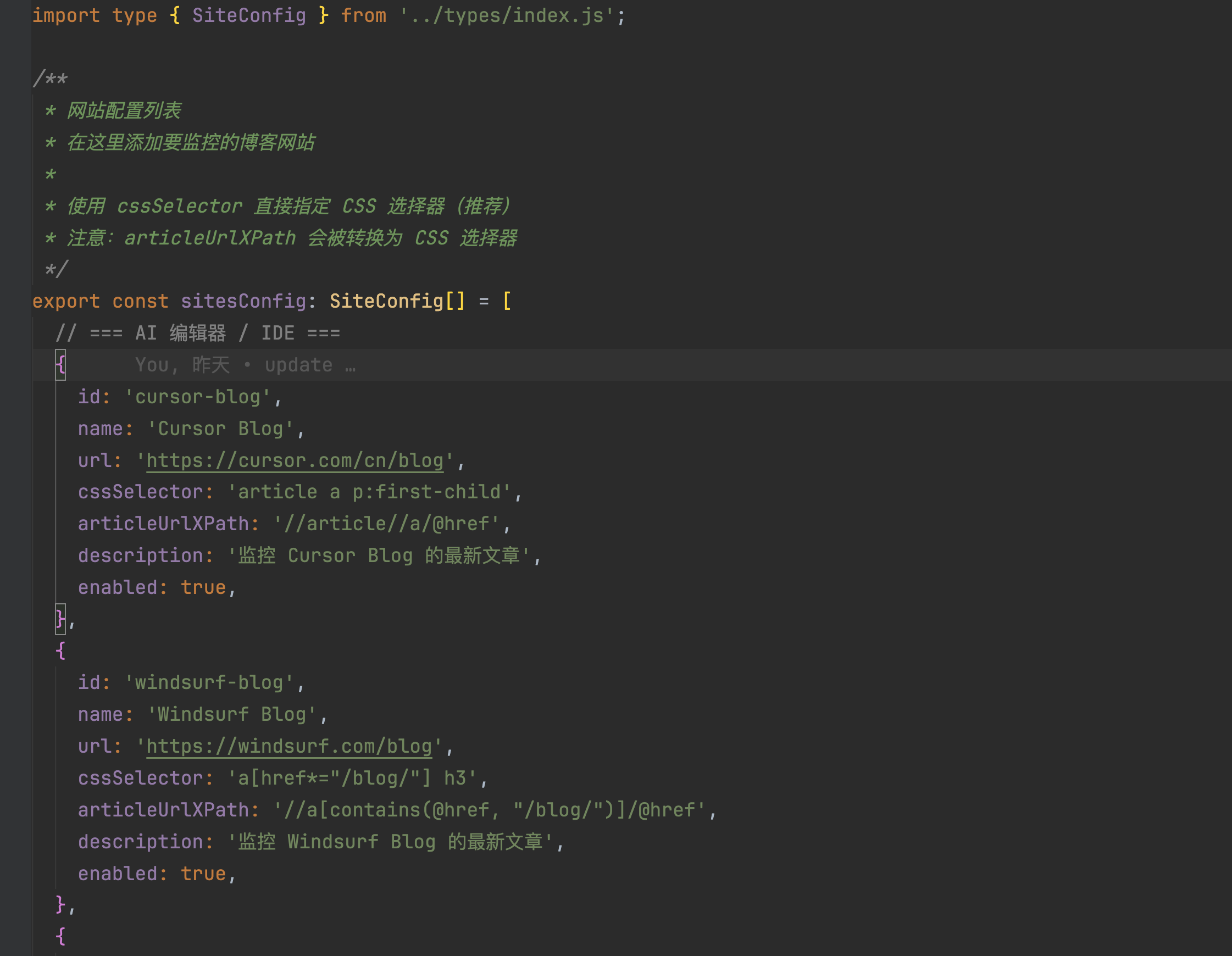Place cursor on the 'SiteConfig' import identifier
Screen dimensions: 1232x956
coord(249,15)
